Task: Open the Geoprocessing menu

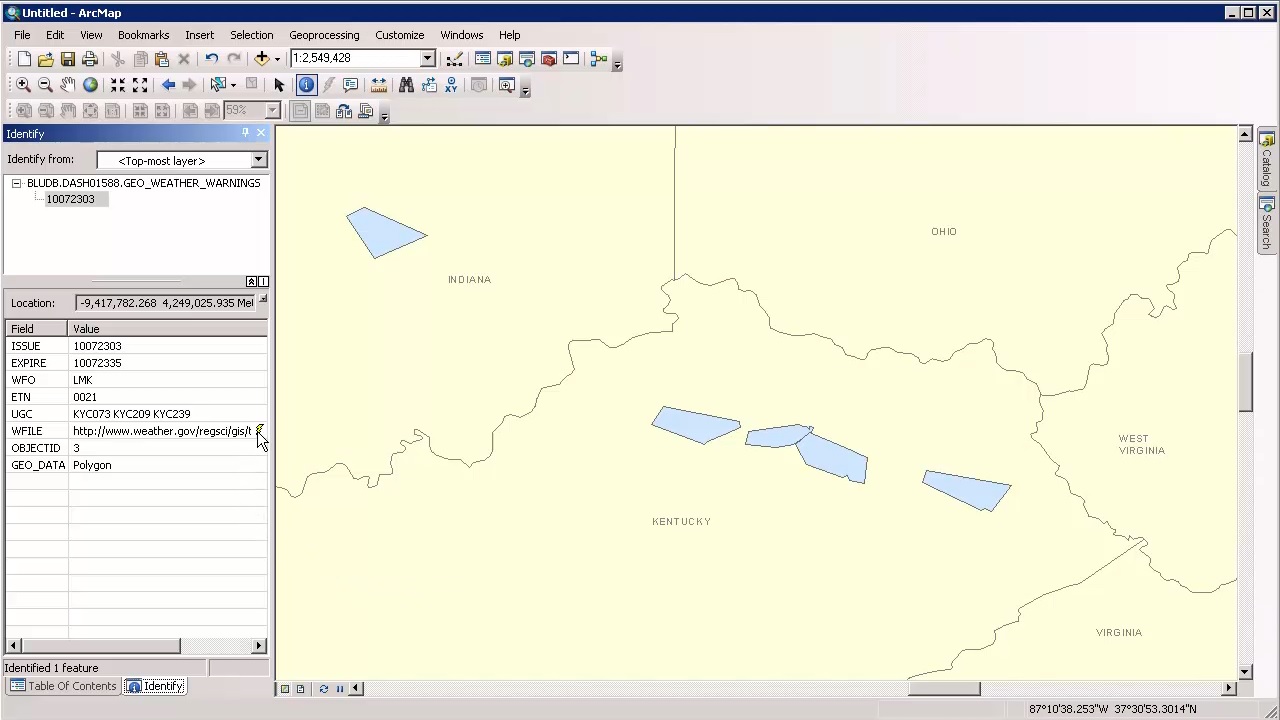Action: tap(324, 35)
